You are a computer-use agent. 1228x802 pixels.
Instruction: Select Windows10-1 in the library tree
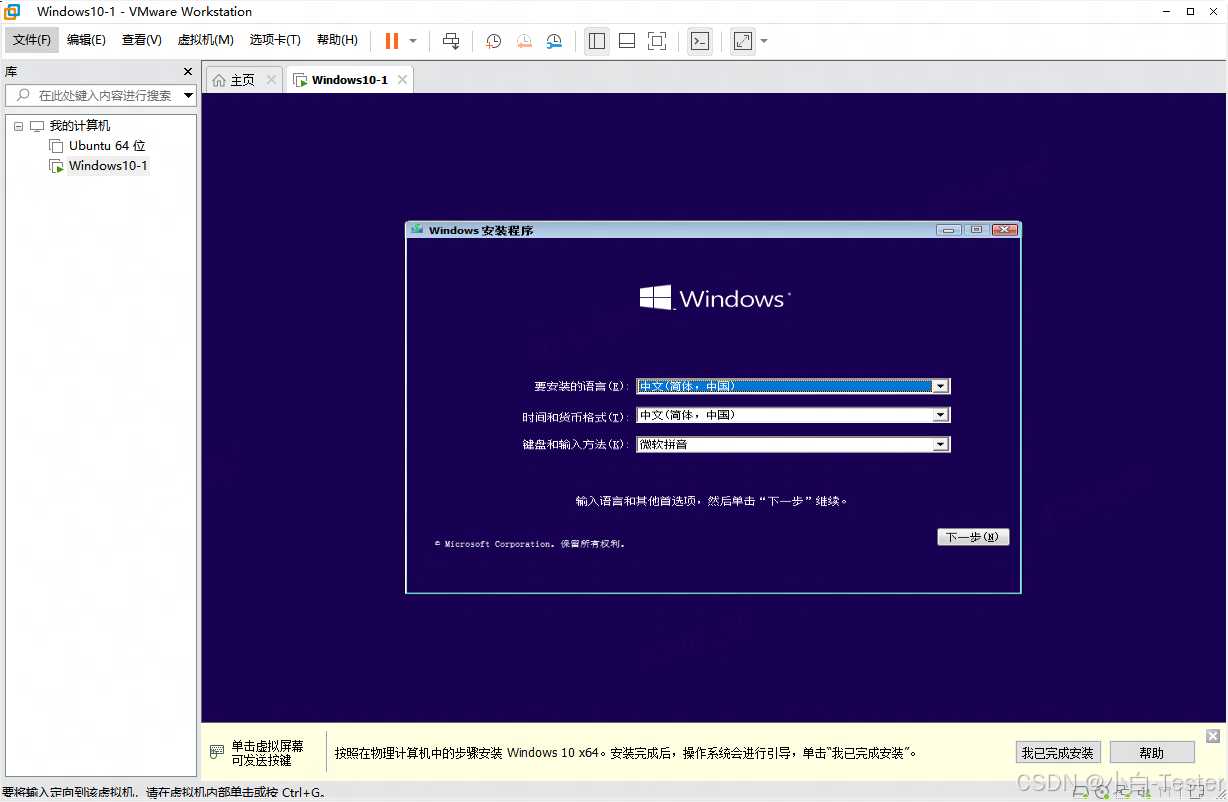(108, 166)
